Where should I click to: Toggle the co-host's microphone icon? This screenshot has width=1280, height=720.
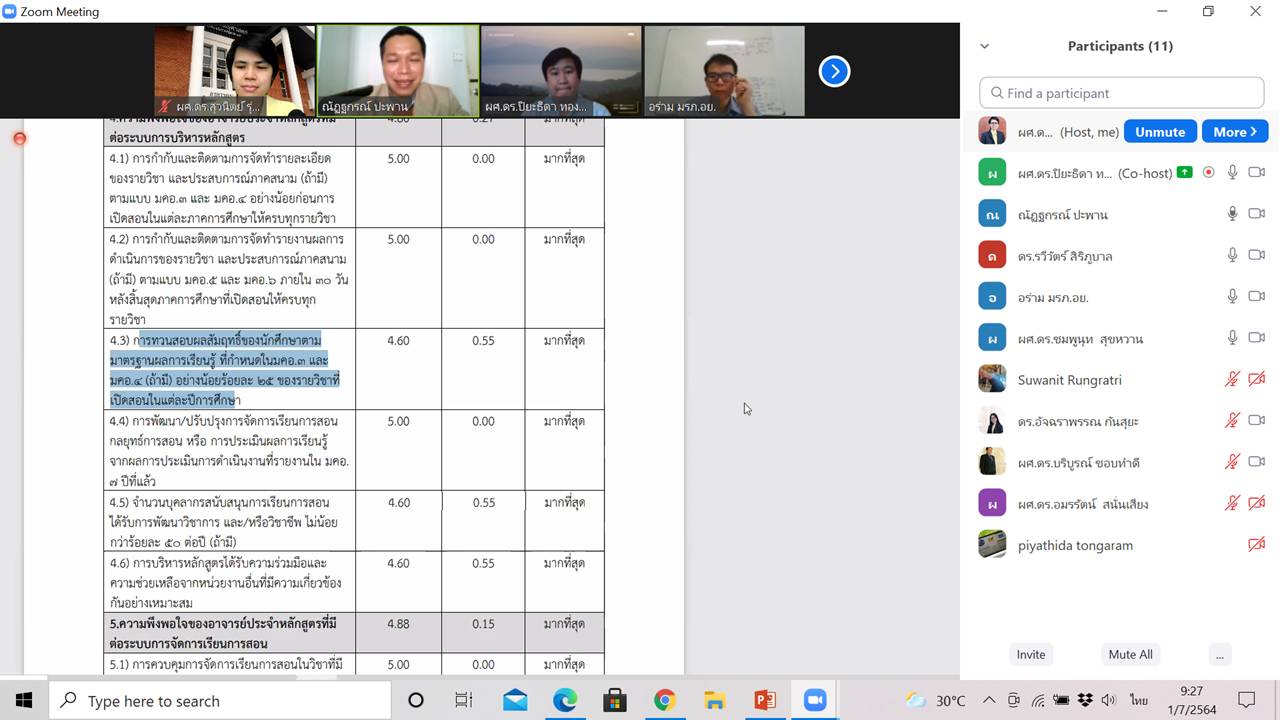[1232, 173]
